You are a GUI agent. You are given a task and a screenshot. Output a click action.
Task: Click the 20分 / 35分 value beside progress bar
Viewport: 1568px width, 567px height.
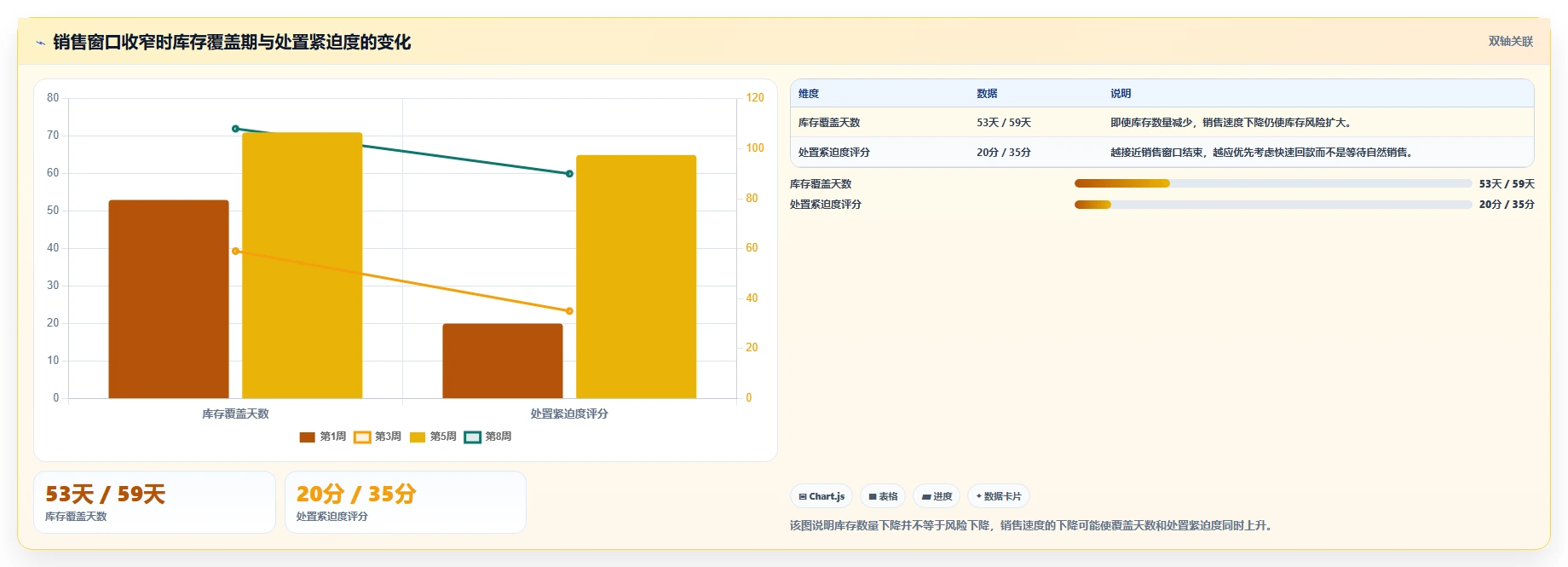(x=1507, y=205)
